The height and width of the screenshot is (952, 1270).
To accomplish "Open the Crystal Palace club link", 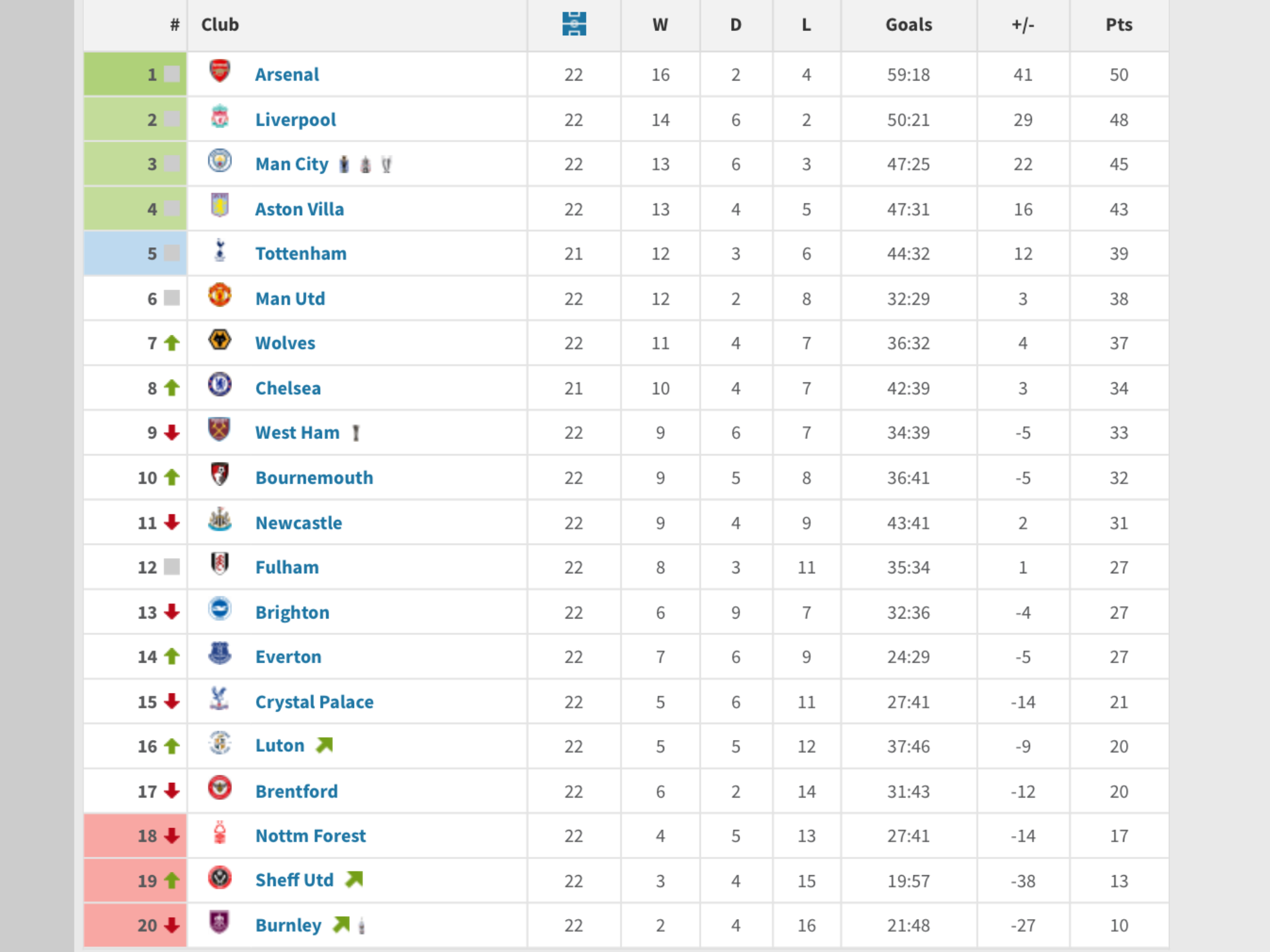I will 314,702.
